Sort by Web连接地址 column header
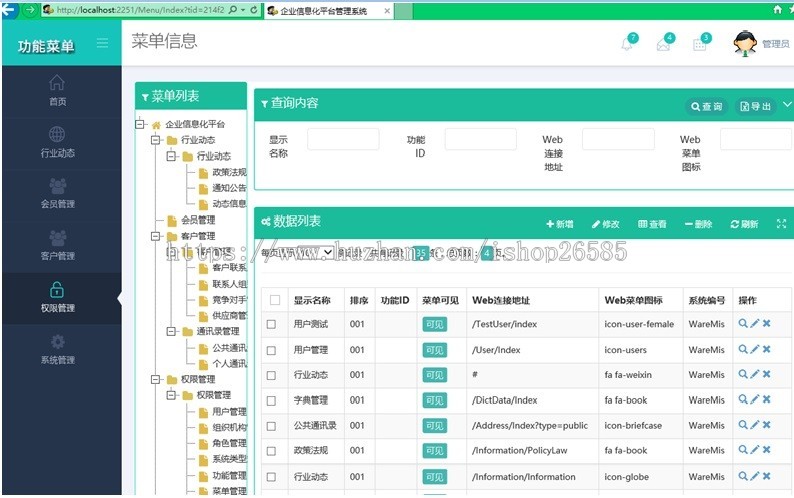Screen dimensions: 794x498 click(x=501, y=300)
